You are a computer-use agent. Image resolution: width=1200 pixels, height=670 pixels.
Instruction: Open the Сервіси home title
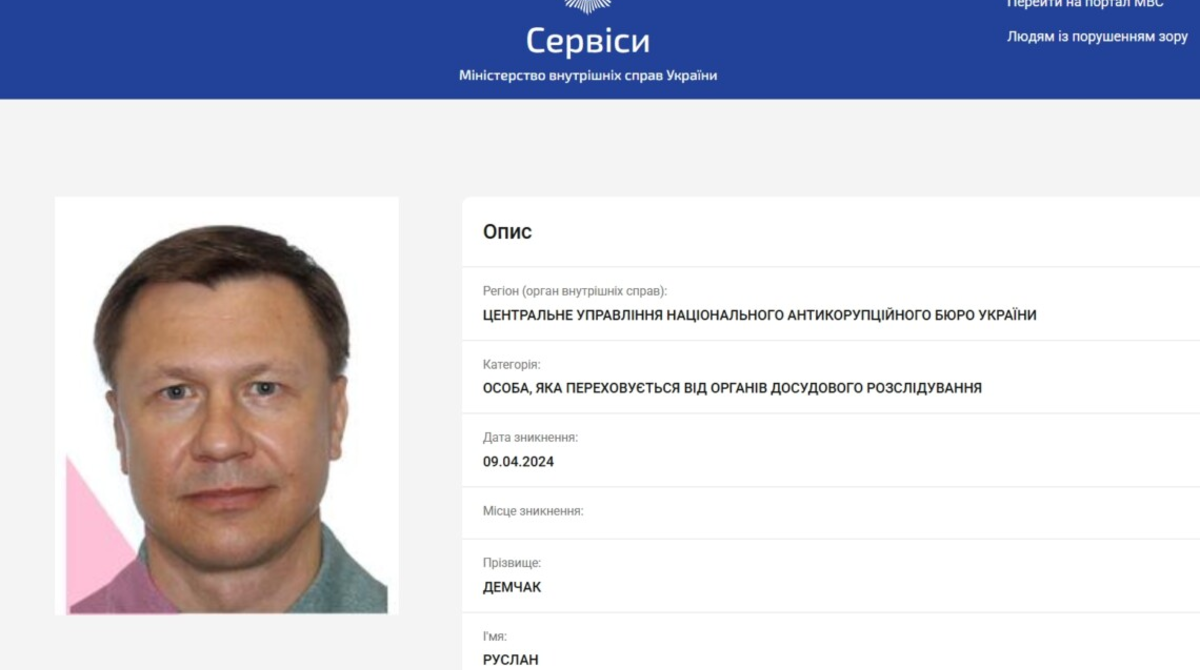588,41
